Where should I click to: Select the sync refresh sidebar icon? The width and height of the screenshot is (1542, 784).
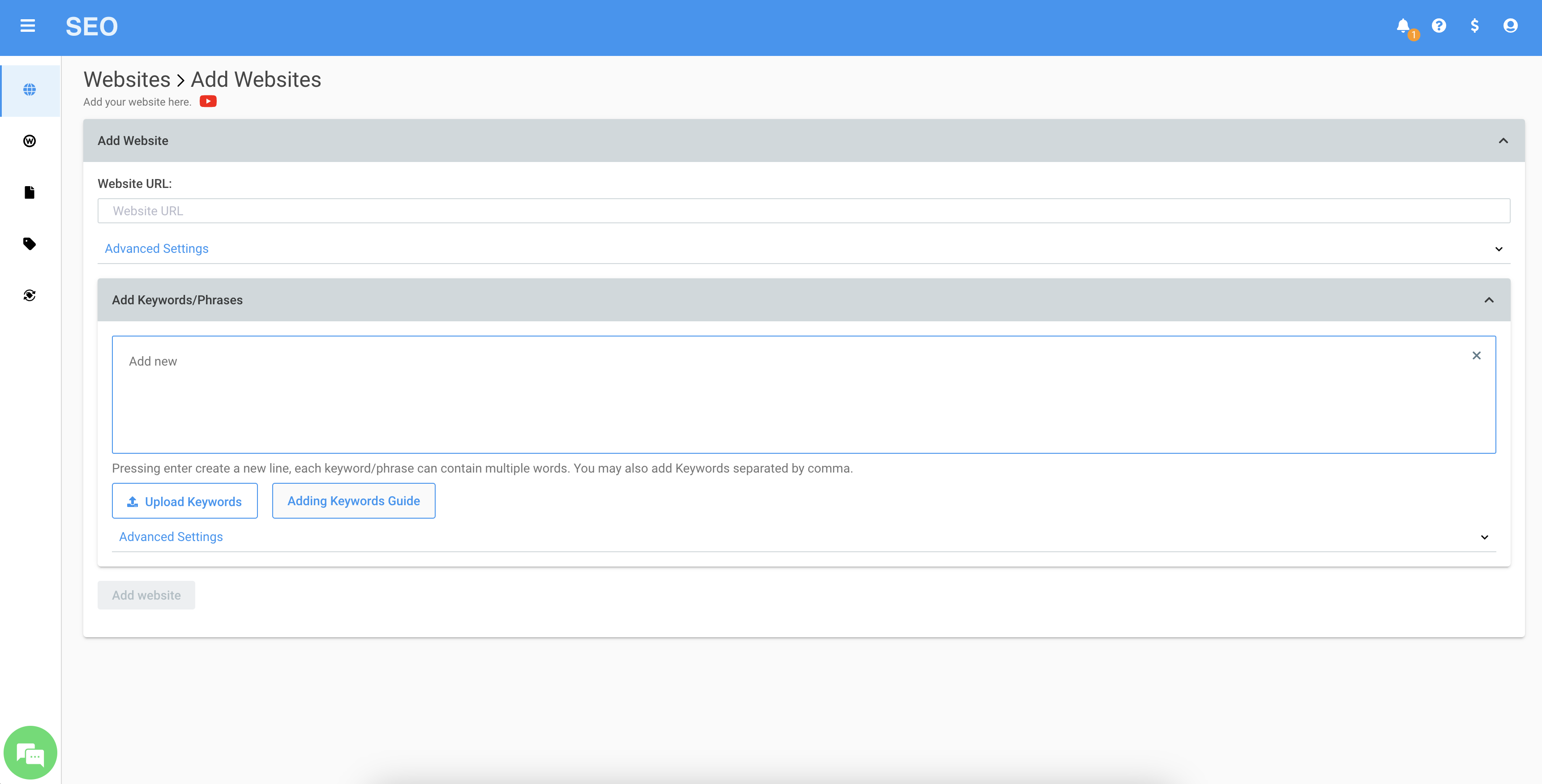pos(30,296)
